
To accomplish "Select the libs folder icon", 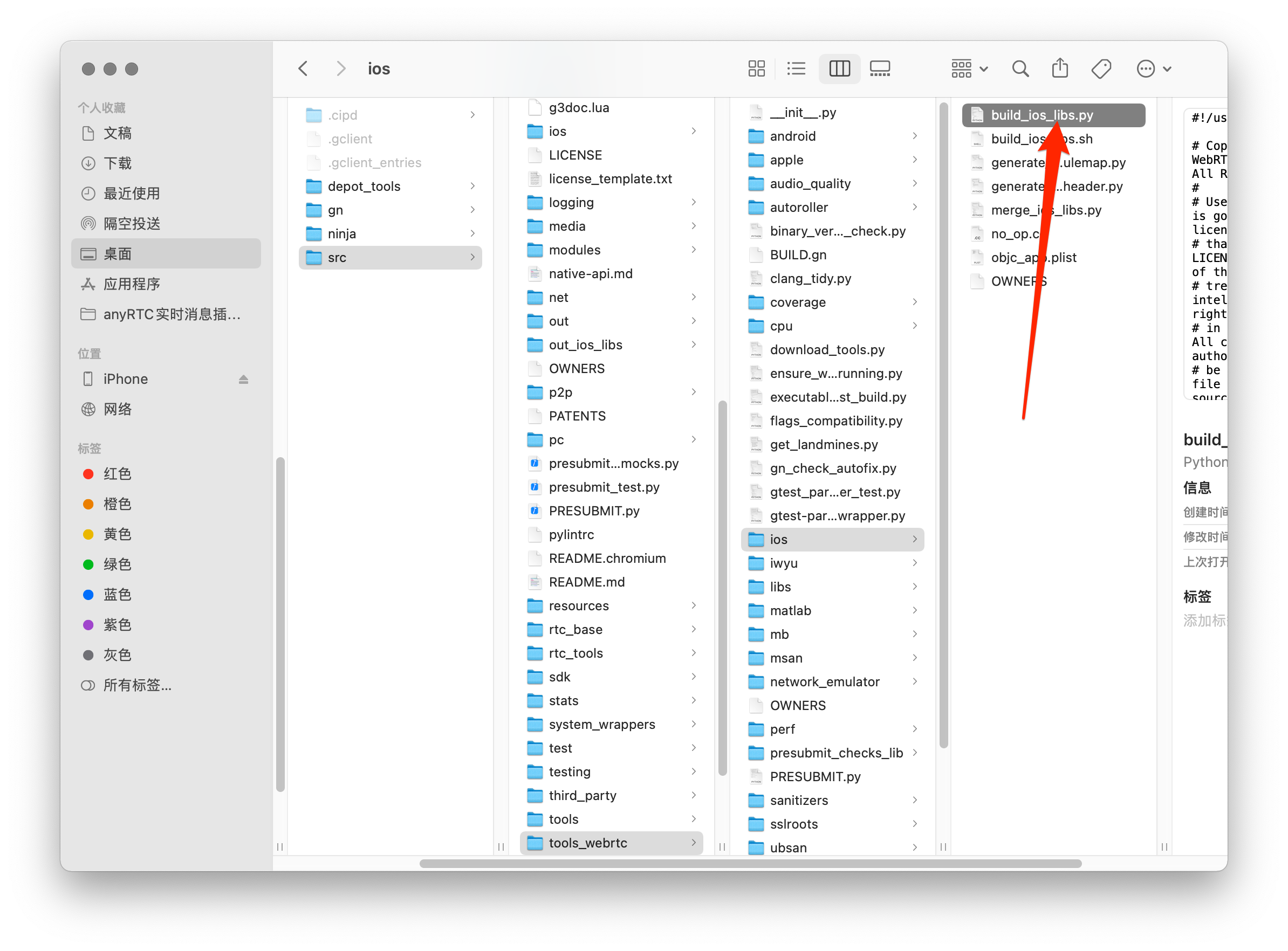I will (756, 587).
